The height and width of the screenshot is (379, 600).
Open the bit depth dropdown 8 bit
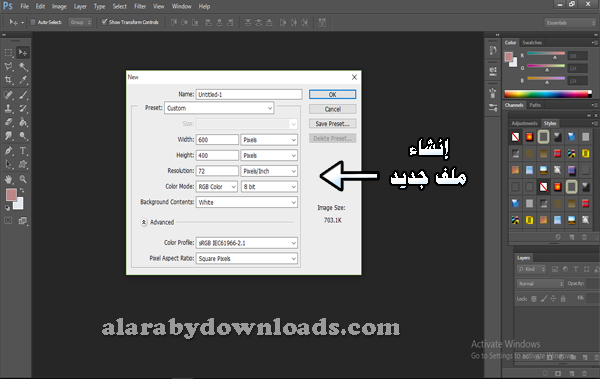pos(269,187)
